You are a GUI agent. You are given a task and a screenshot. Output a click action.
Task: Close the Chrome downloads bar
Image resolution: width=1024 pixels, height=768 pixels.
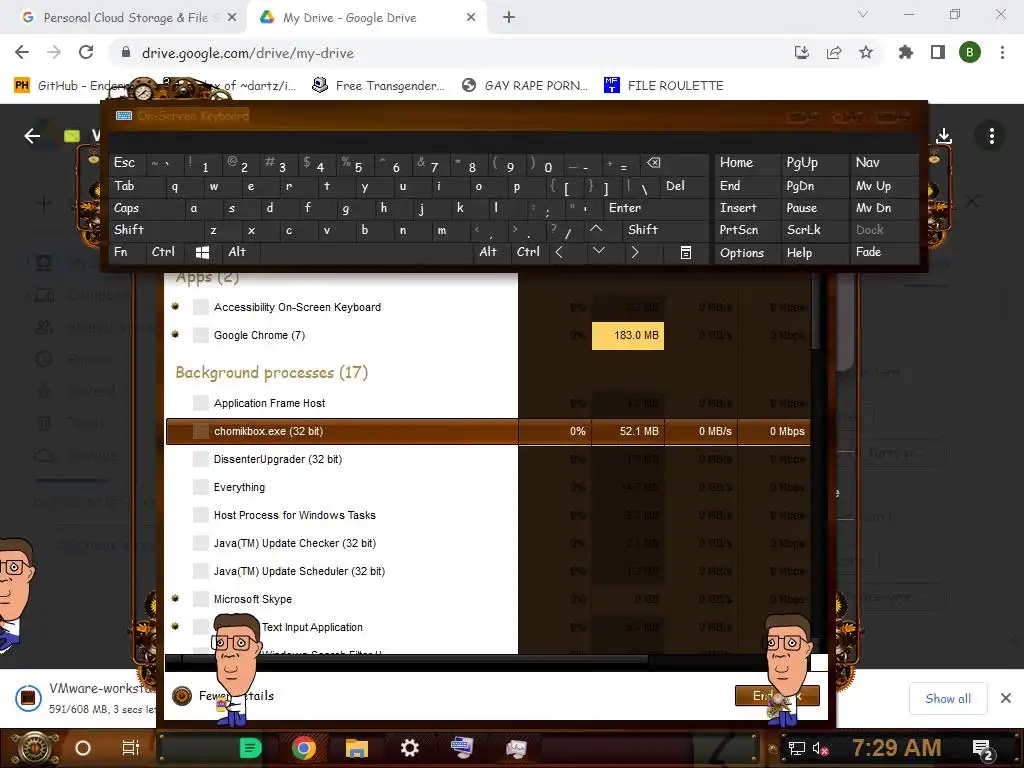pos(1006,698)
